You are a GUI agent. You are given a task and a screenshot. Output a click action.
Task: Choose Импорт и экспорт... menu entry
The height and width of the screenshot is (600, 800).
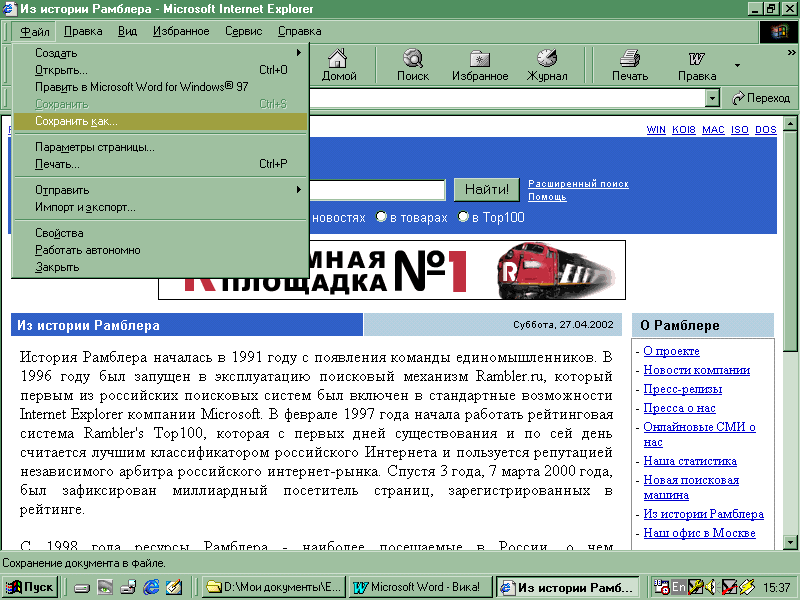click(161, 207)
